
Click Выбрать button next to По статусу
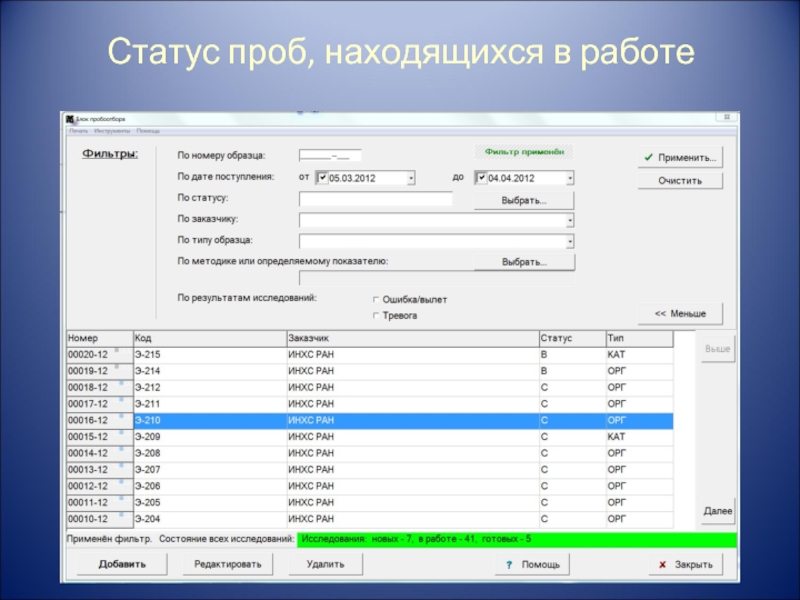tap(524, 201)
